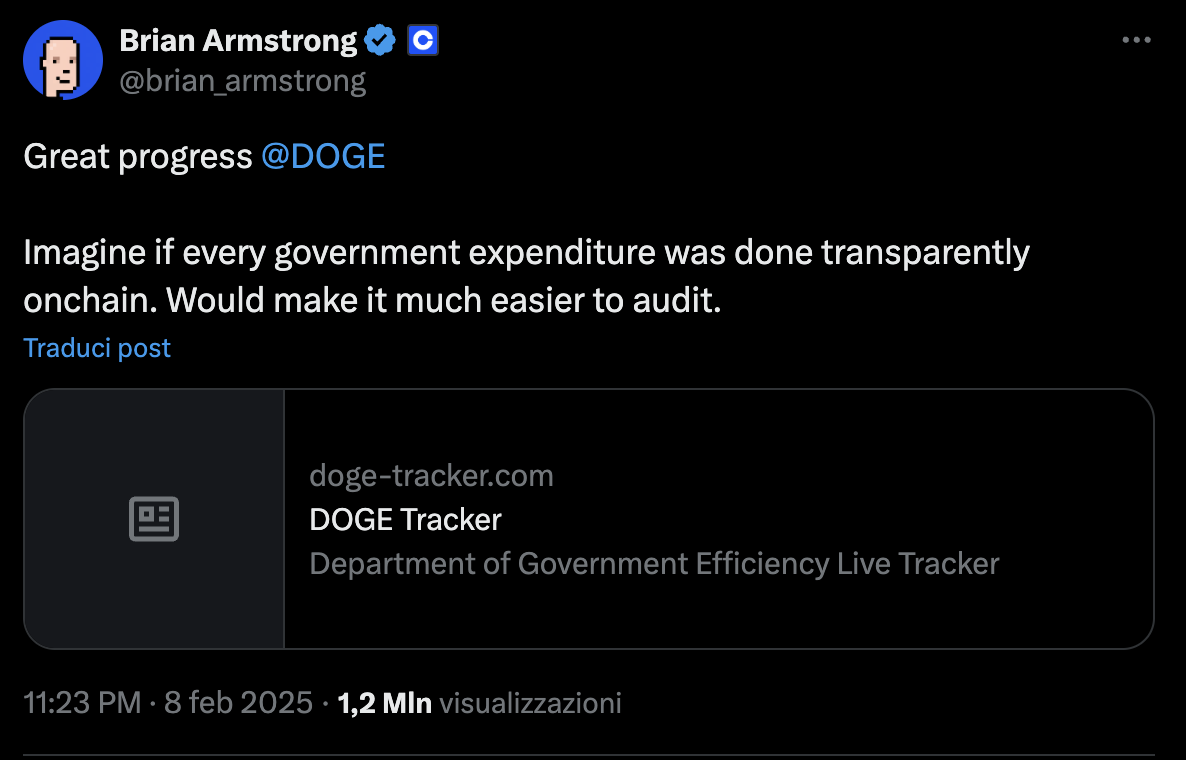The width and height of the screenshot is (1186, 760).
Task: Click the 8 feb 2025 date
Action: (x=238, y=703)
